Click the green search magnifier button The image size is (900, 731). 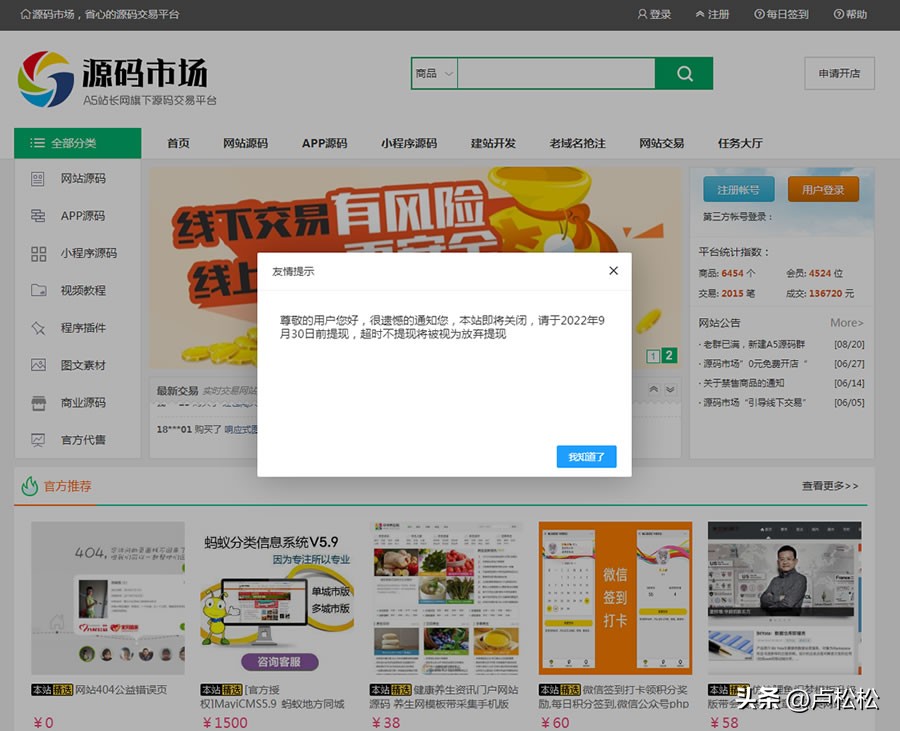(684, 73)
